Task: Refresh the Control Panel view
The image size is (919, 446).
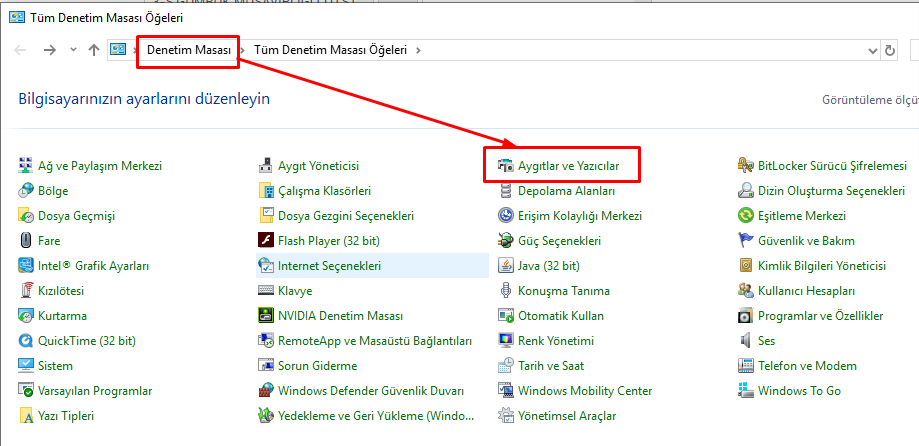Action: click(x=890, y=50)
